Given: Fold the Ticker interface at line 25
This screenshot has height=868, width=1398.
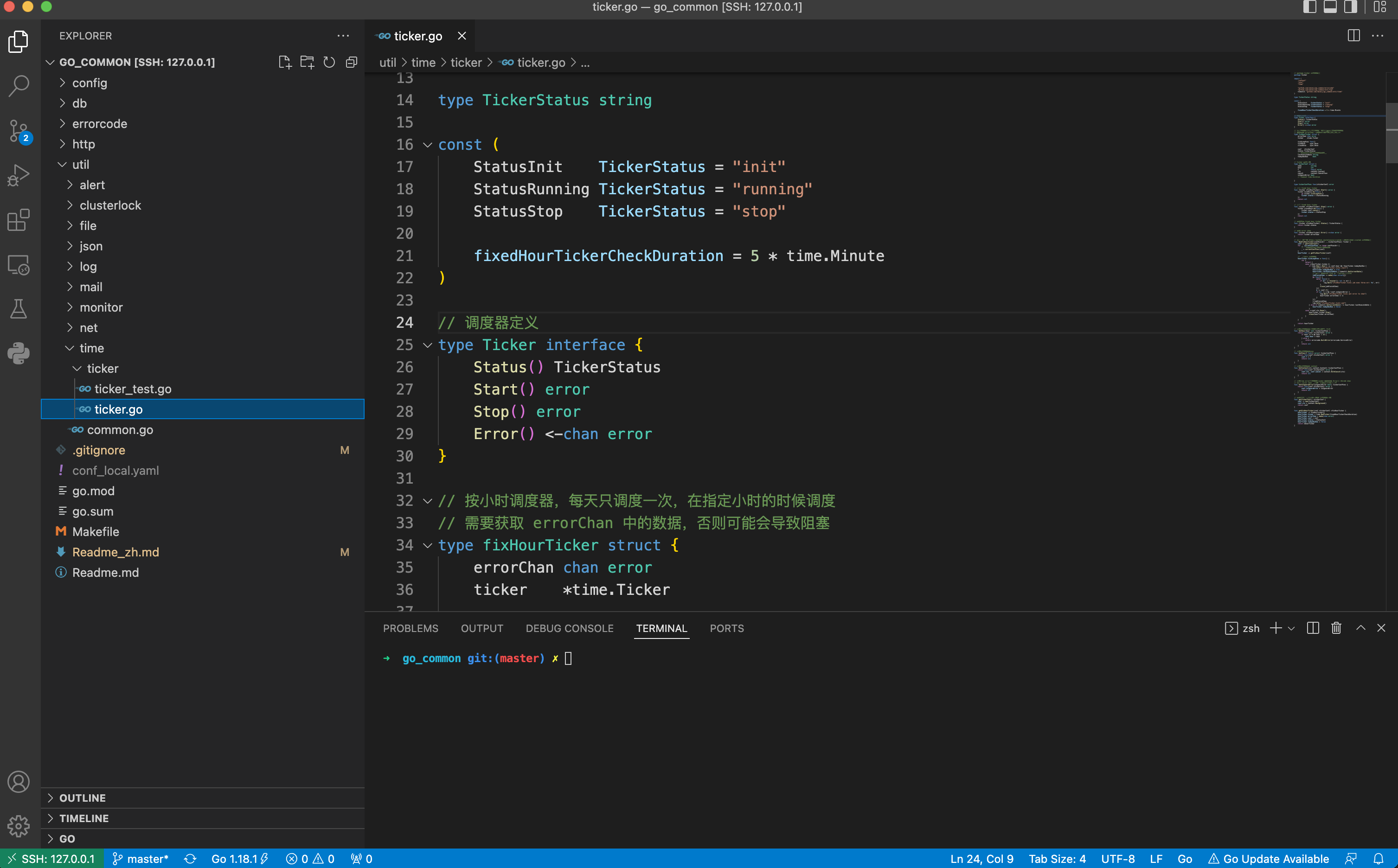Looking at the screenshot, I should click(x=427, y=345).
